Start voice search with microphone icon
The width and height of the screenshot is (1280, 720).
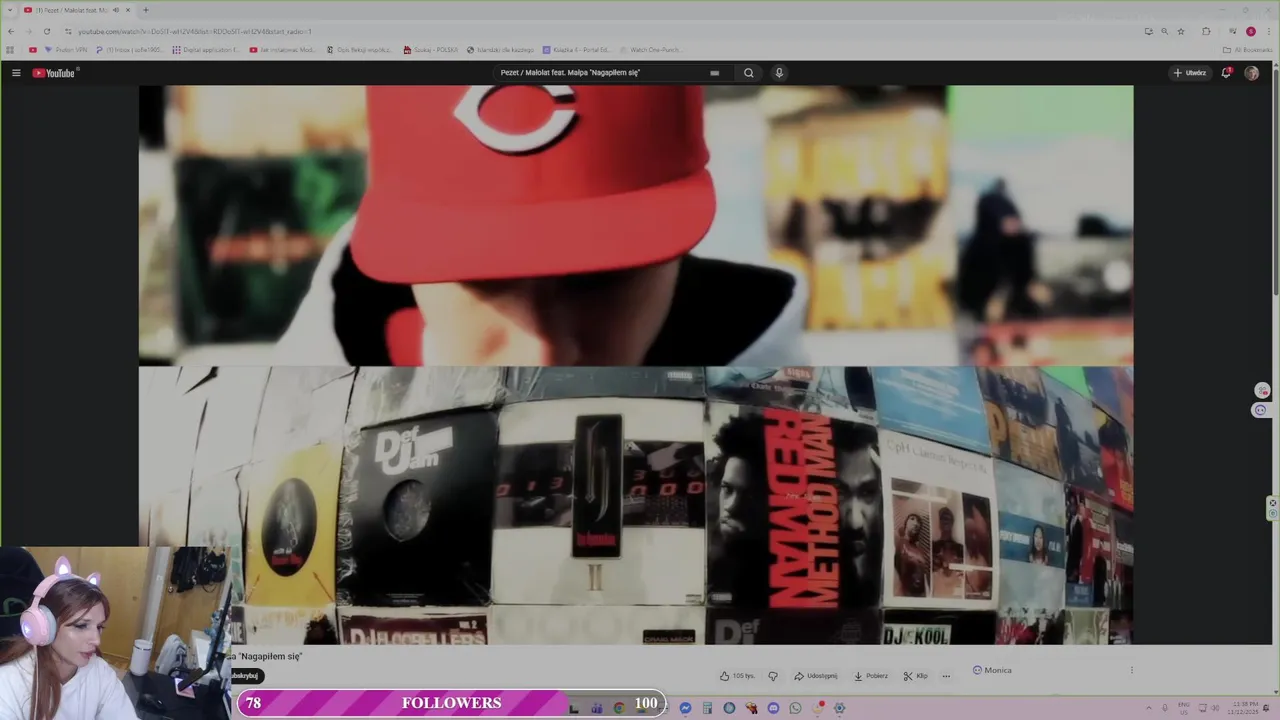click(779, 73)
